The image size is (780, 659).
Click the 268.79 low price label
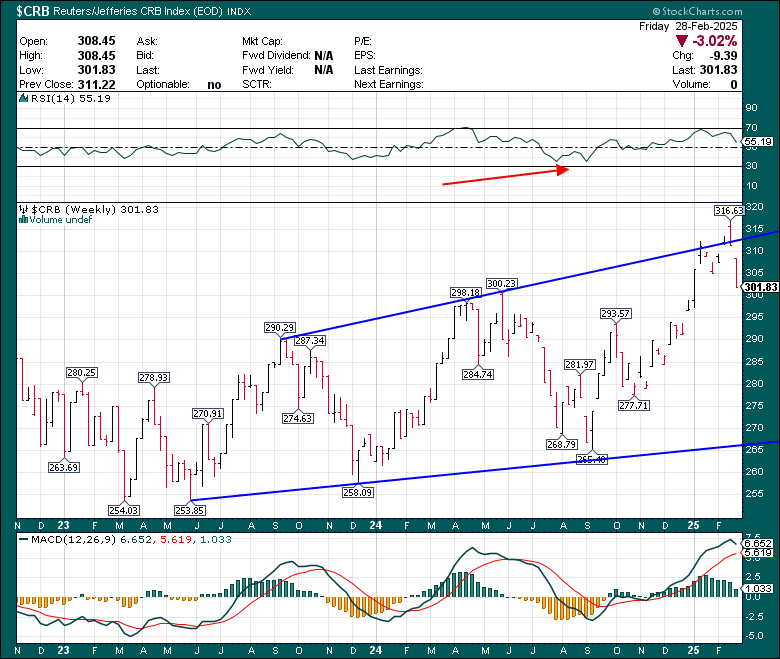click(x=562, y=444)
